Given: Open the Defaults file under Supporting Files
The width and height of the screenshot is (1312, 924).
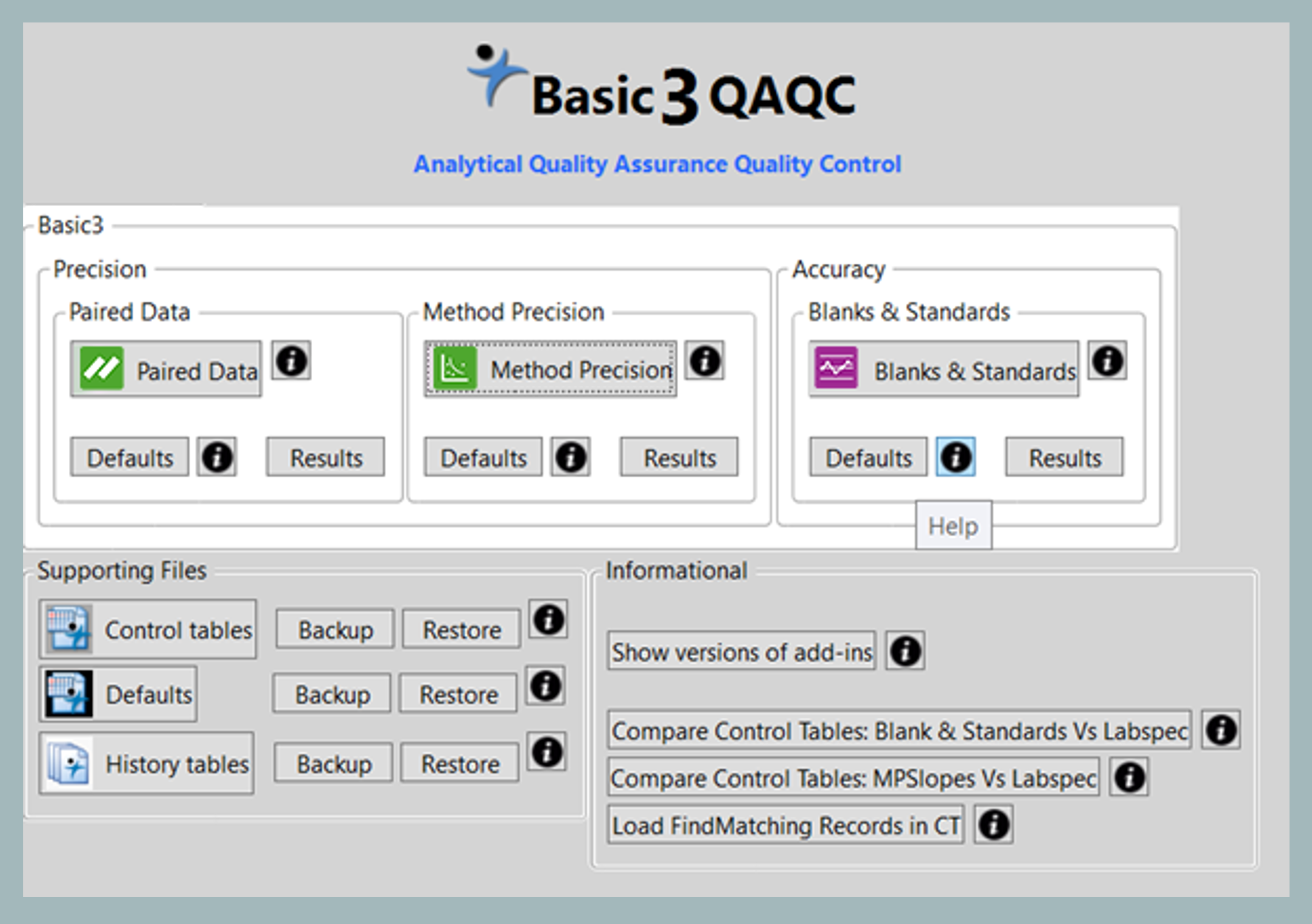Looking at the screenshot, I should pos(117,694).
